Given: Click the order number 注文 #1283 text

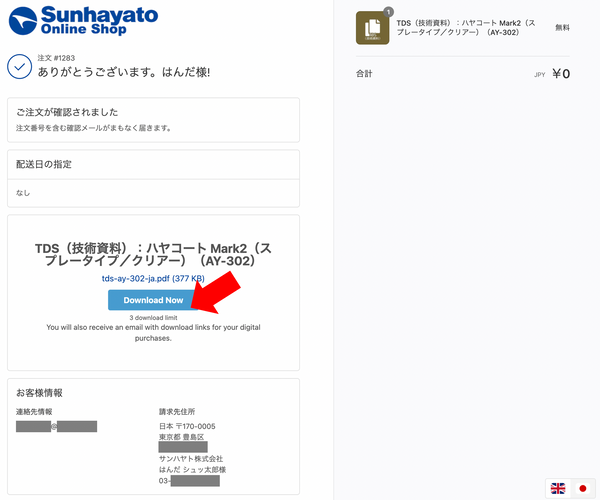Looking at the screenshot, I should click(56, 58).
